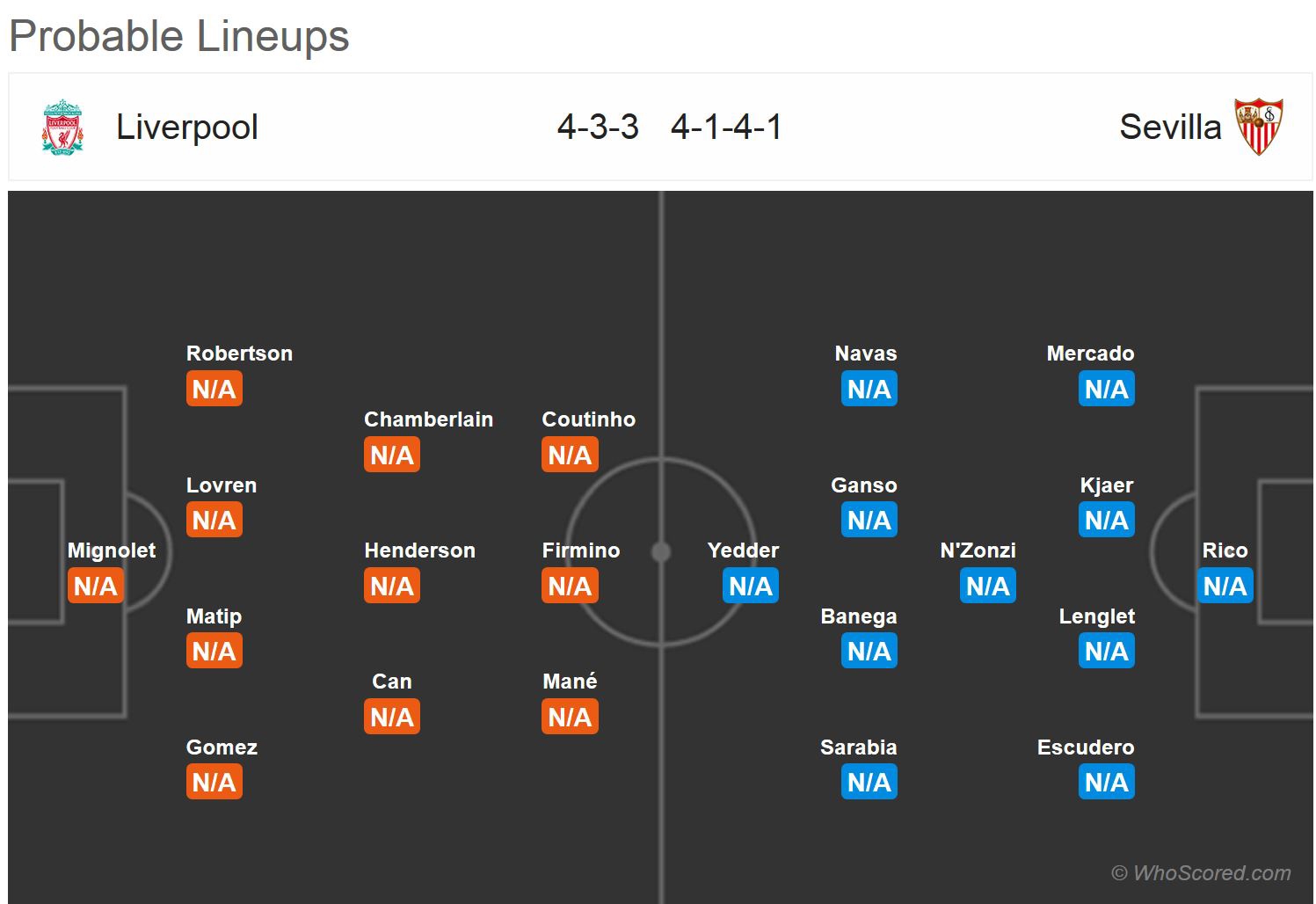The height and width of the screenshot is (904, 1316).
Task: Click the Sevilla 4-1-4-1 formation text
Action: click(x=726, y=128)
